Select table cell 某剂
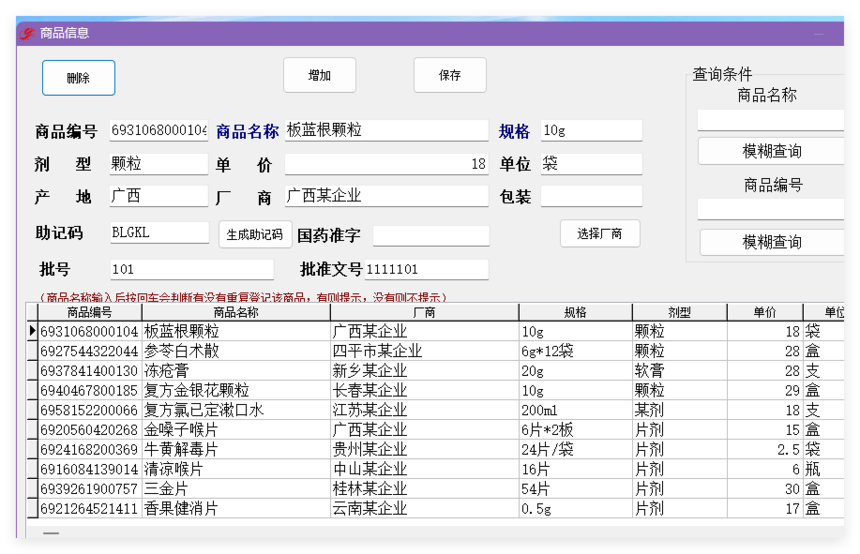Viewport: 860px width, 554px height. tap(680, 410)
